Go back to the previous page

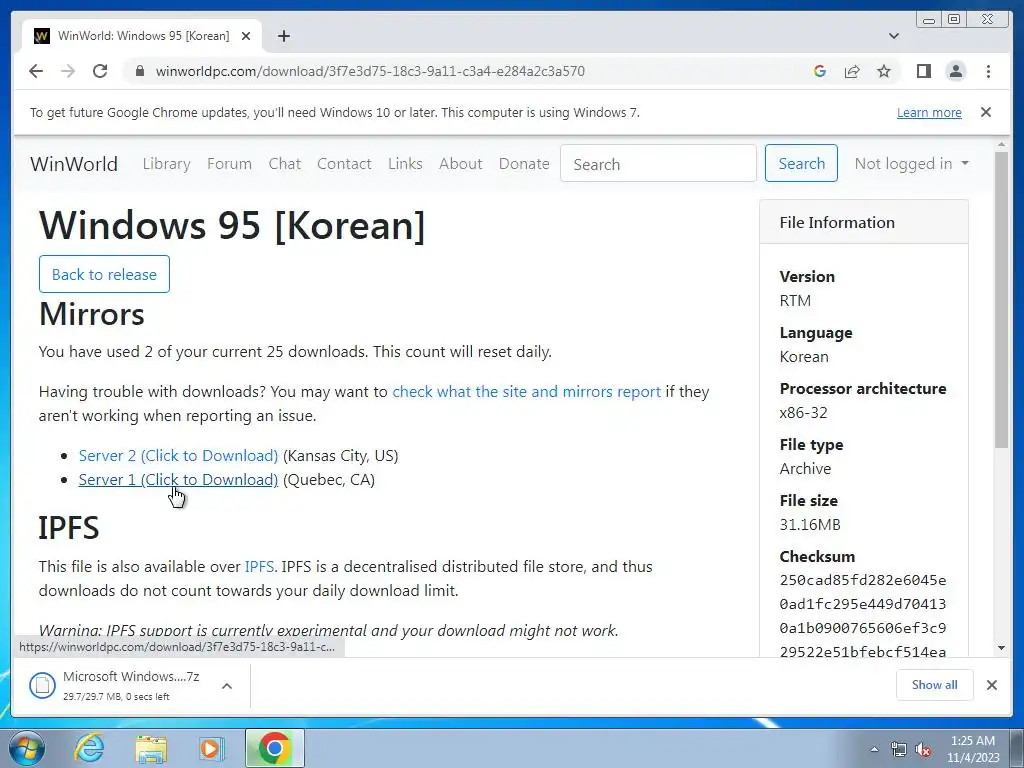click(36, 71)
